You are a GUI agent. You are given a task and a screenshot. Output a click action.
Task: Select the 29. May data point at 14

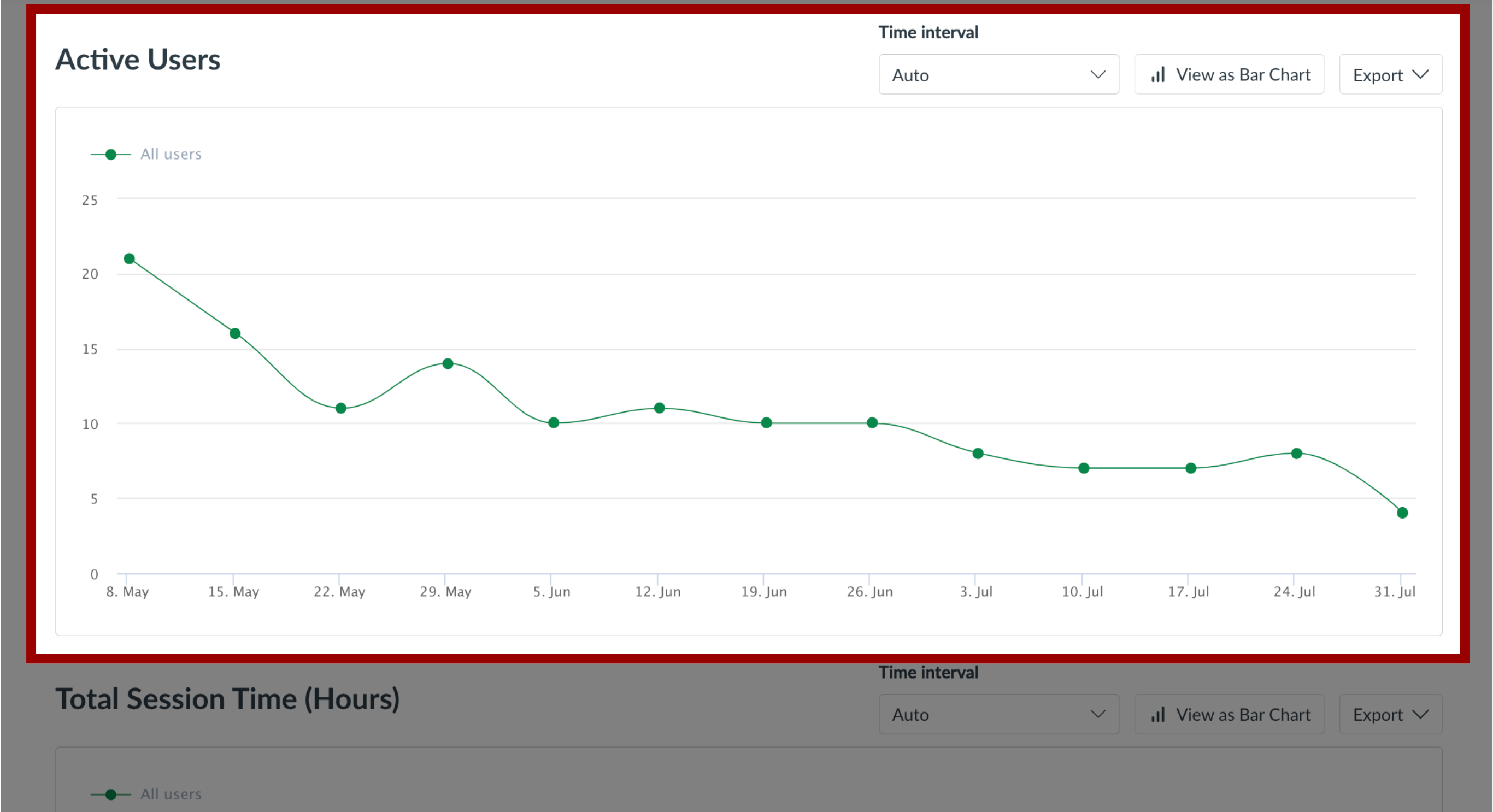[448, 363]
